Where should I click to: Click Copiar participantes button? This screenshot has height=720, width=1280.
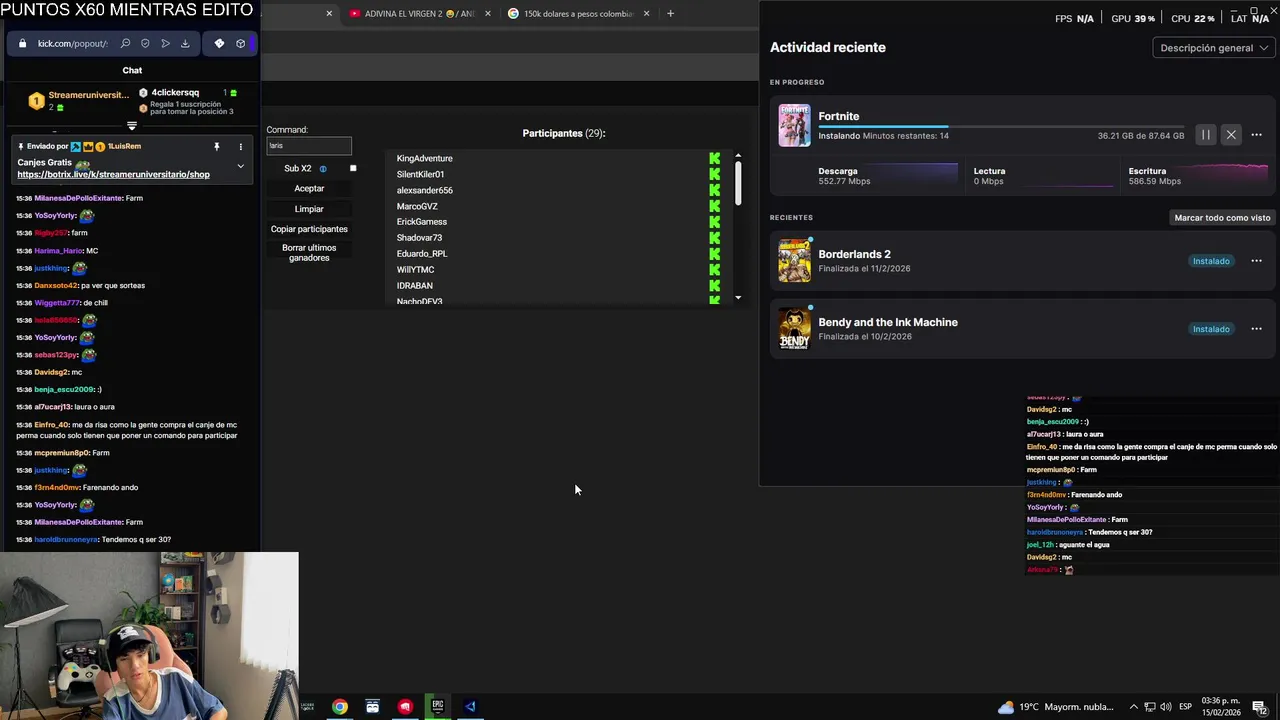(x=309, y=229)
